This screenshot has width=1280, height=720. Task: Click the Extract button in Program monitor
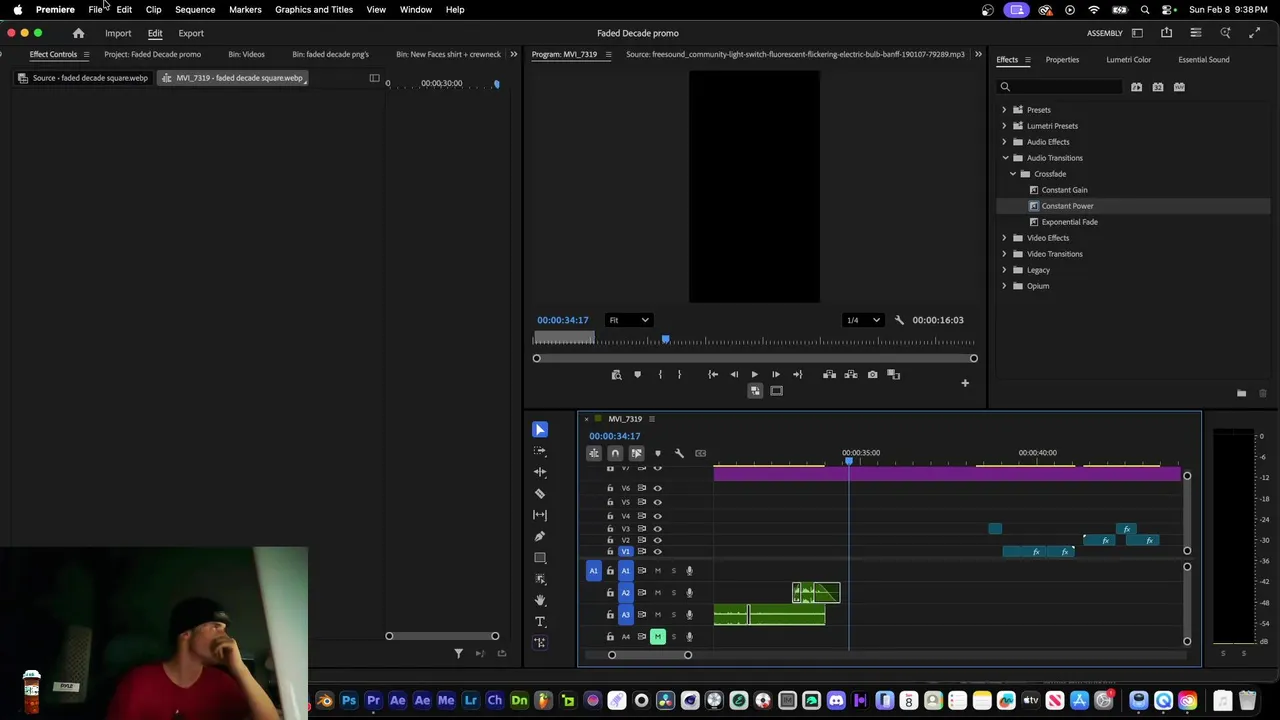851,375
